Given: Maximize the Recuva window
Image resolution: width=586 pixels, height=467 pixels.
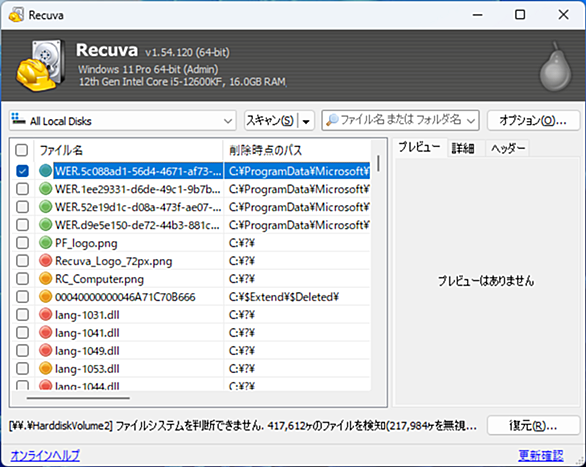Looking at the screenshot, I should [x=520, y=15].
